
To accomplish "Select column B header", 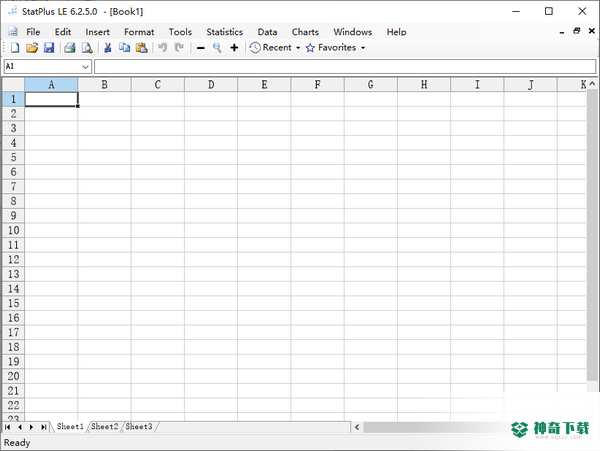I will pos(104,85).
